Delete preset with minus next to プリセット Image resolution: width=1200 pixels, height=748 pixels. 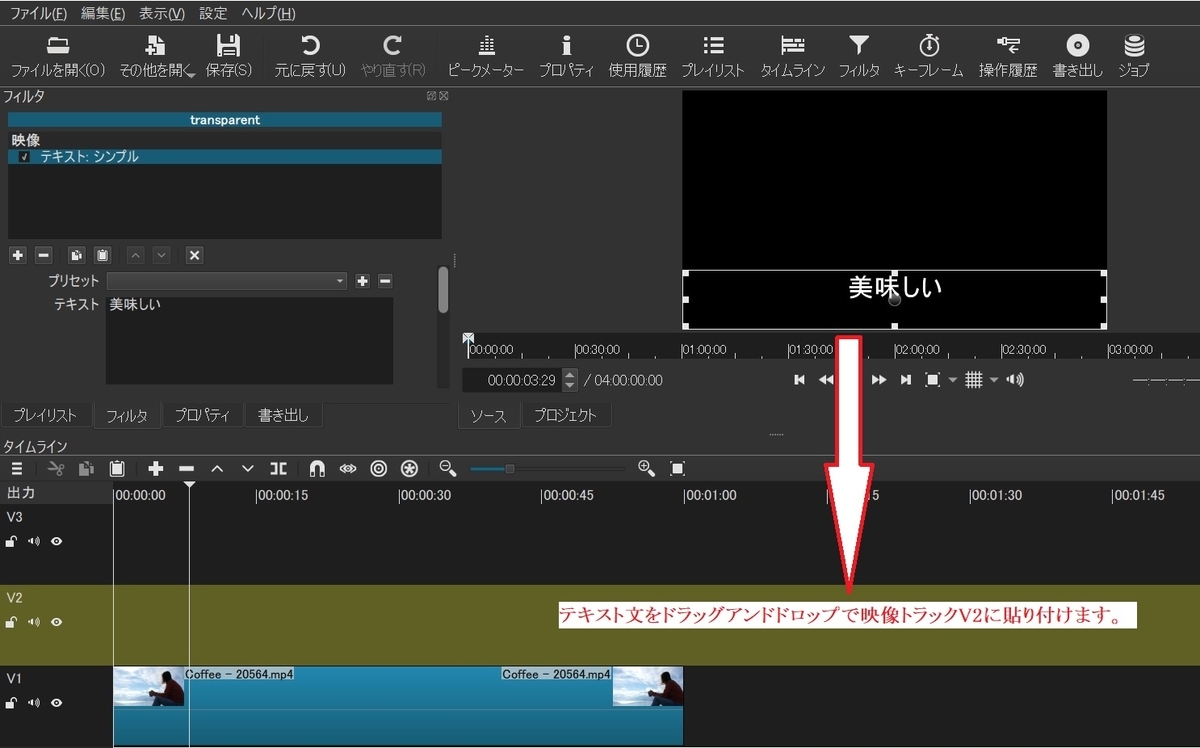pos(385,281)
